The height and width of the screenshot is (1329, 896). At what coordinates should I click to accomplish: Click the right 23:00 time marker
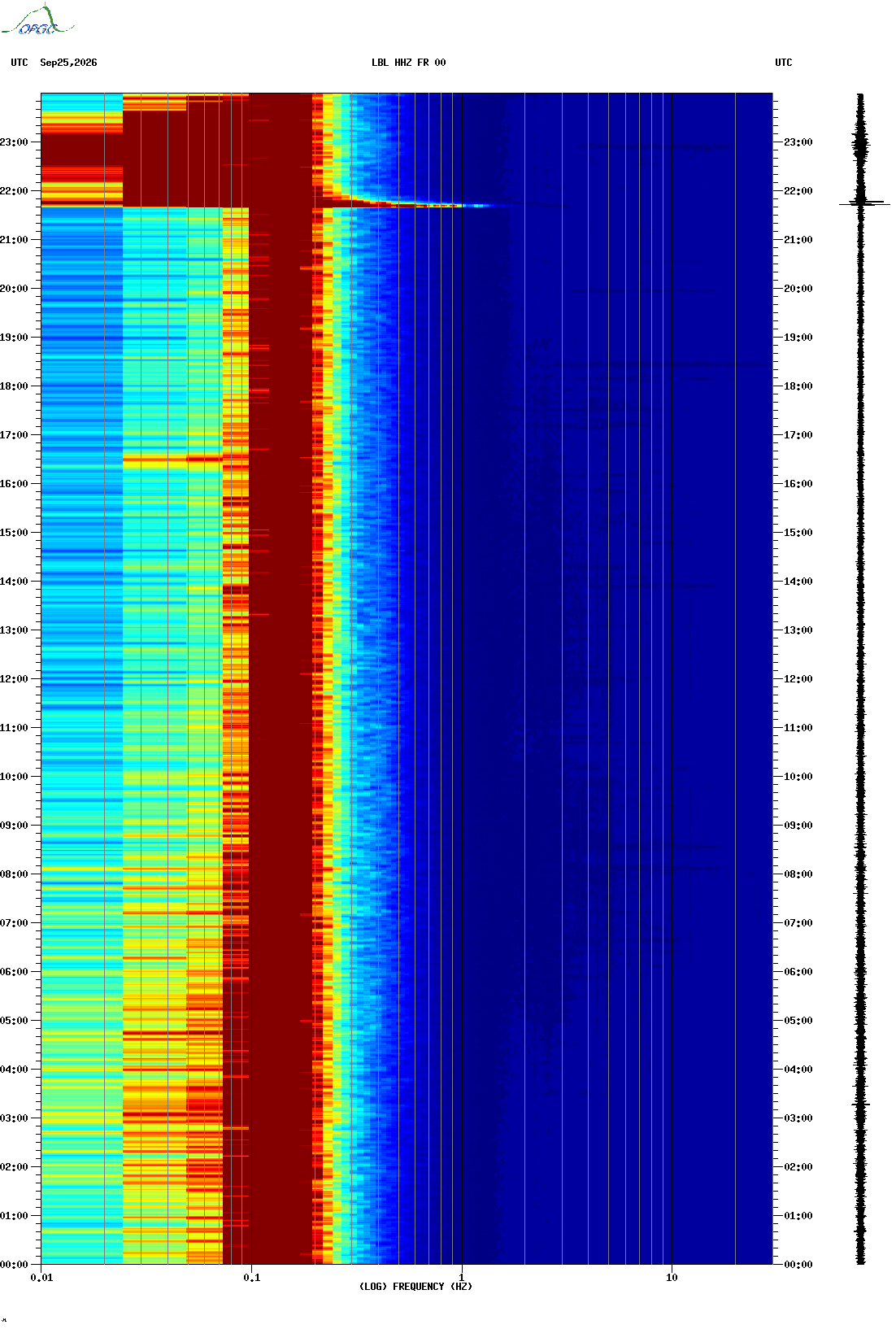pos(798,142)
